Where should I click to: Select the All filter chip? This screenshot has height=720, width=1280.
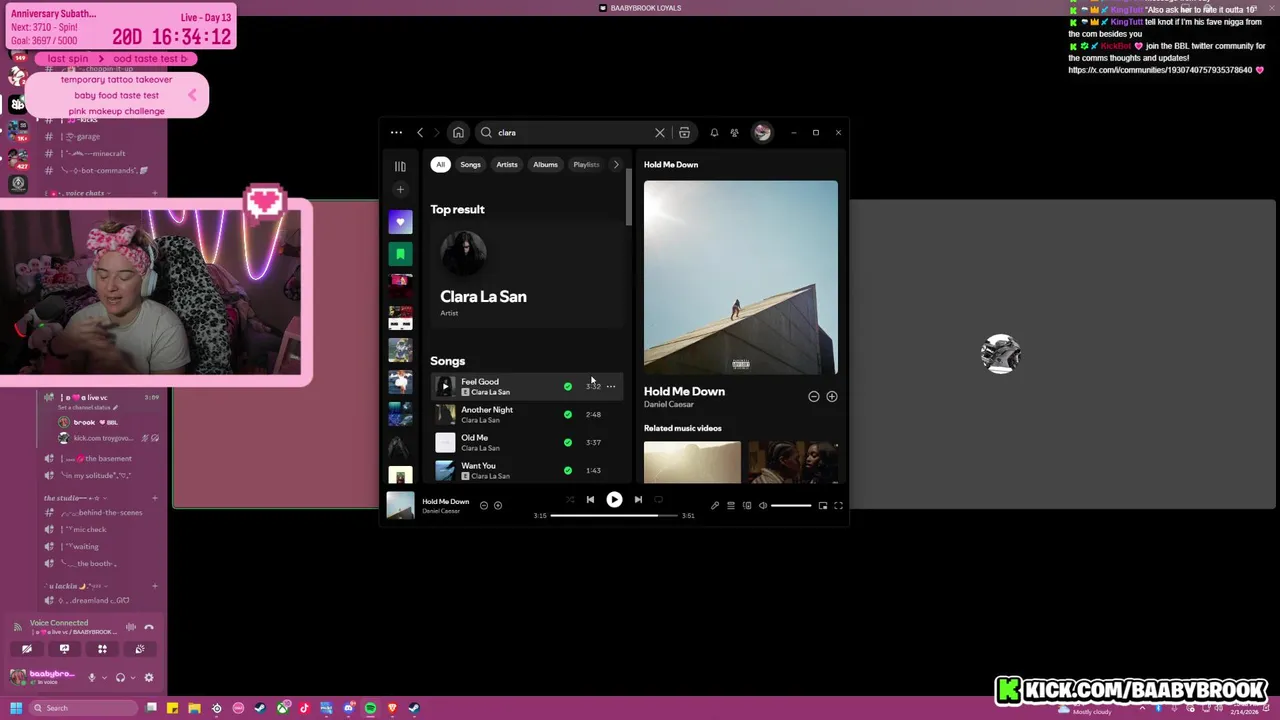(440, 164)
